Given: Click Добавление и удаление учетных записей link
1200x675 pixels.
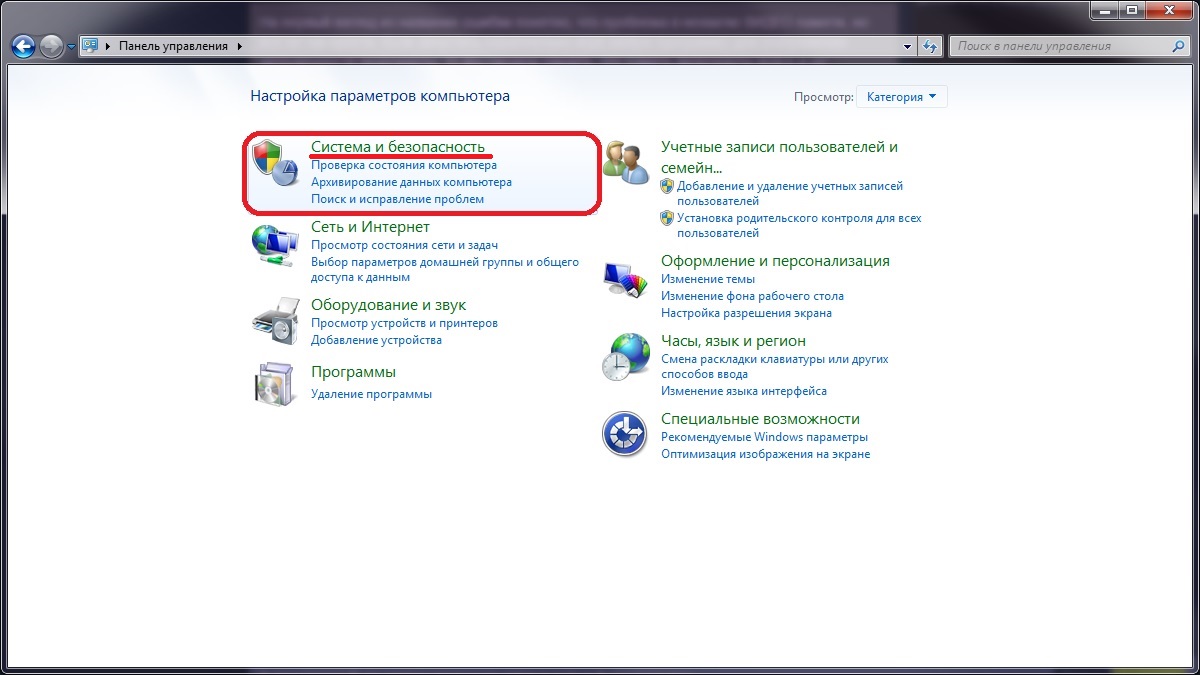Looking at the screenshot, I should coord(790,193).
